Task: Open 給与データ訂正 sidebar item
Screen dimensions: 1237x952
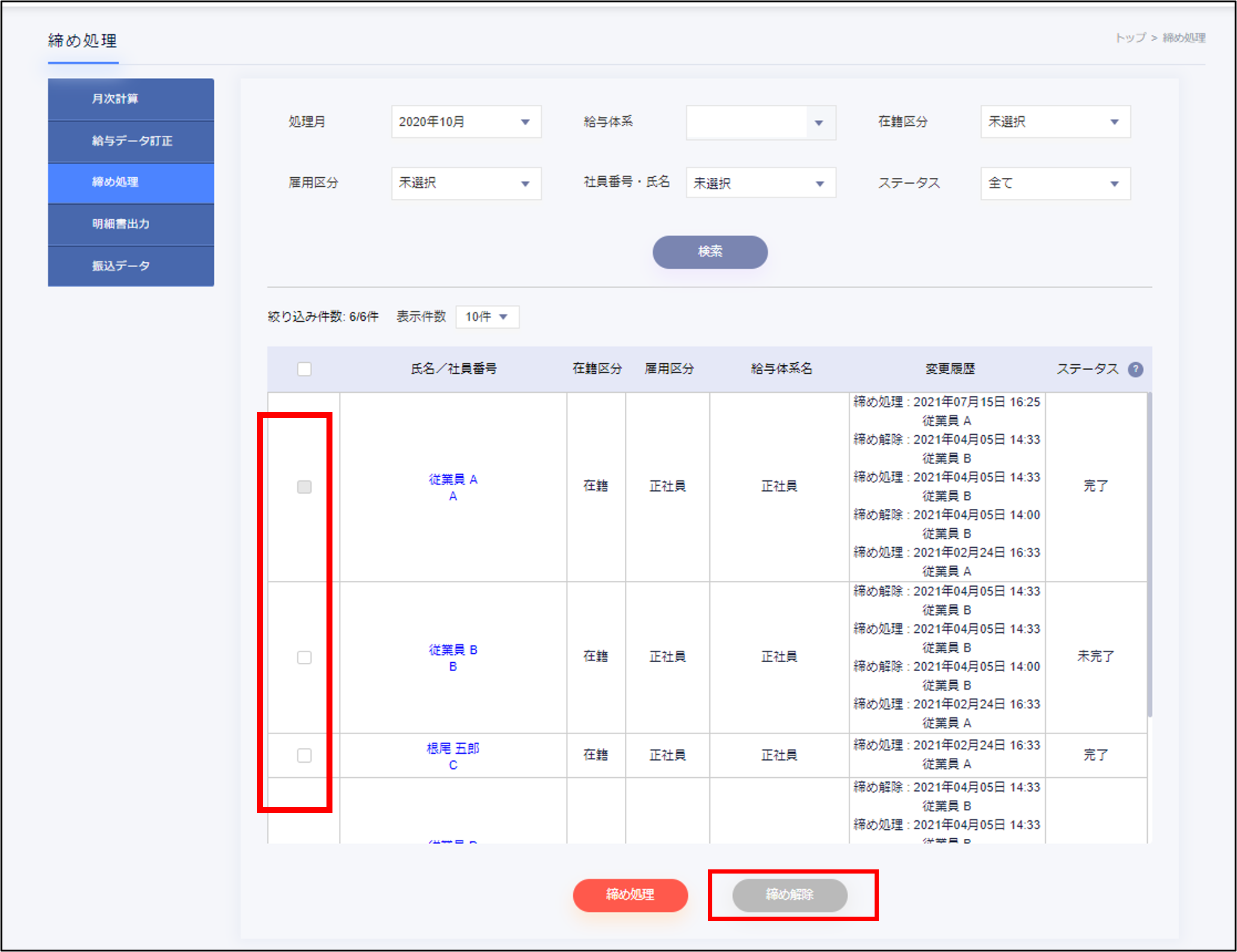Action: point(131,141)
